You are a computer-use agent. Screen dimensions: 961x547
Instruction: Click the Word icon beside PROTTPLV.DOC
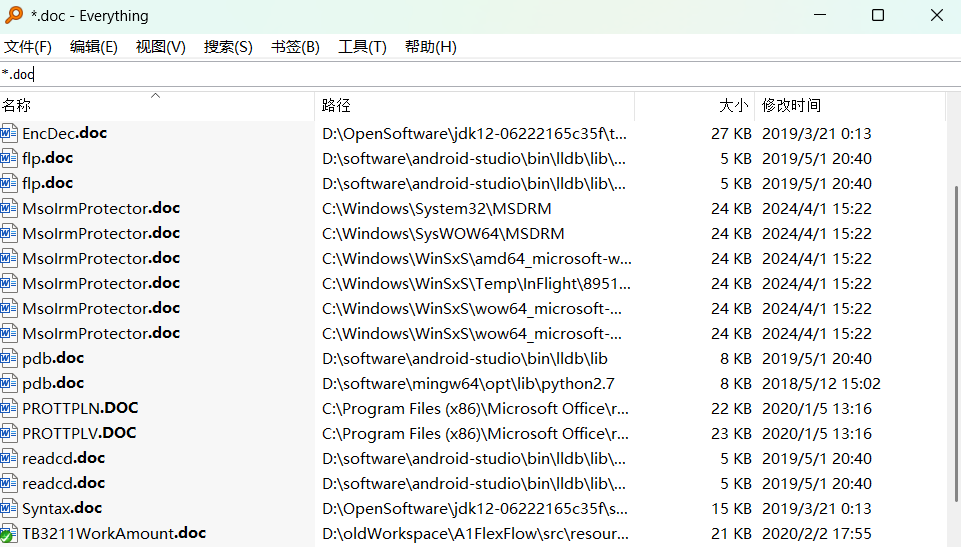(x=9, y=433)
